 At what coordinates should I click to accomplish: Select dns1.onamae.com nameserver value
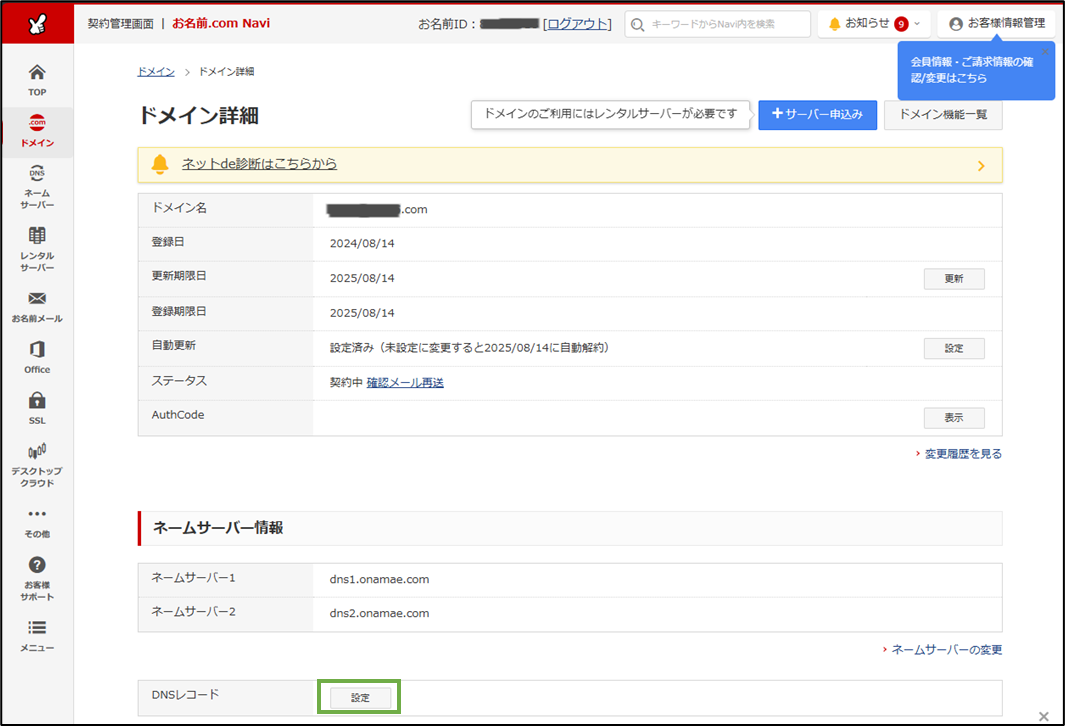[380, 579]
